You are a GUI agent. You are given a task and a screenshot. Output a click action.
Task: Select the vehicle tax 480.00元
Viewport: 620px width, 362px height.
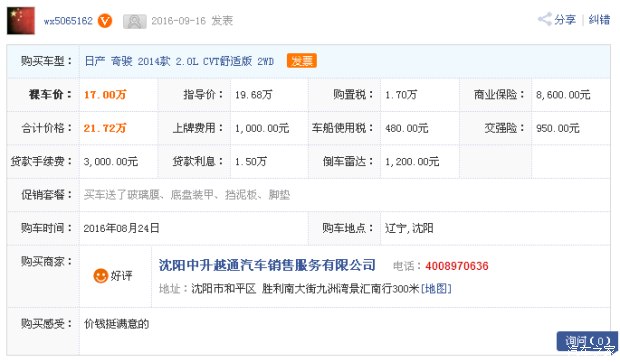pyautogui.click(x=406, y=128)
